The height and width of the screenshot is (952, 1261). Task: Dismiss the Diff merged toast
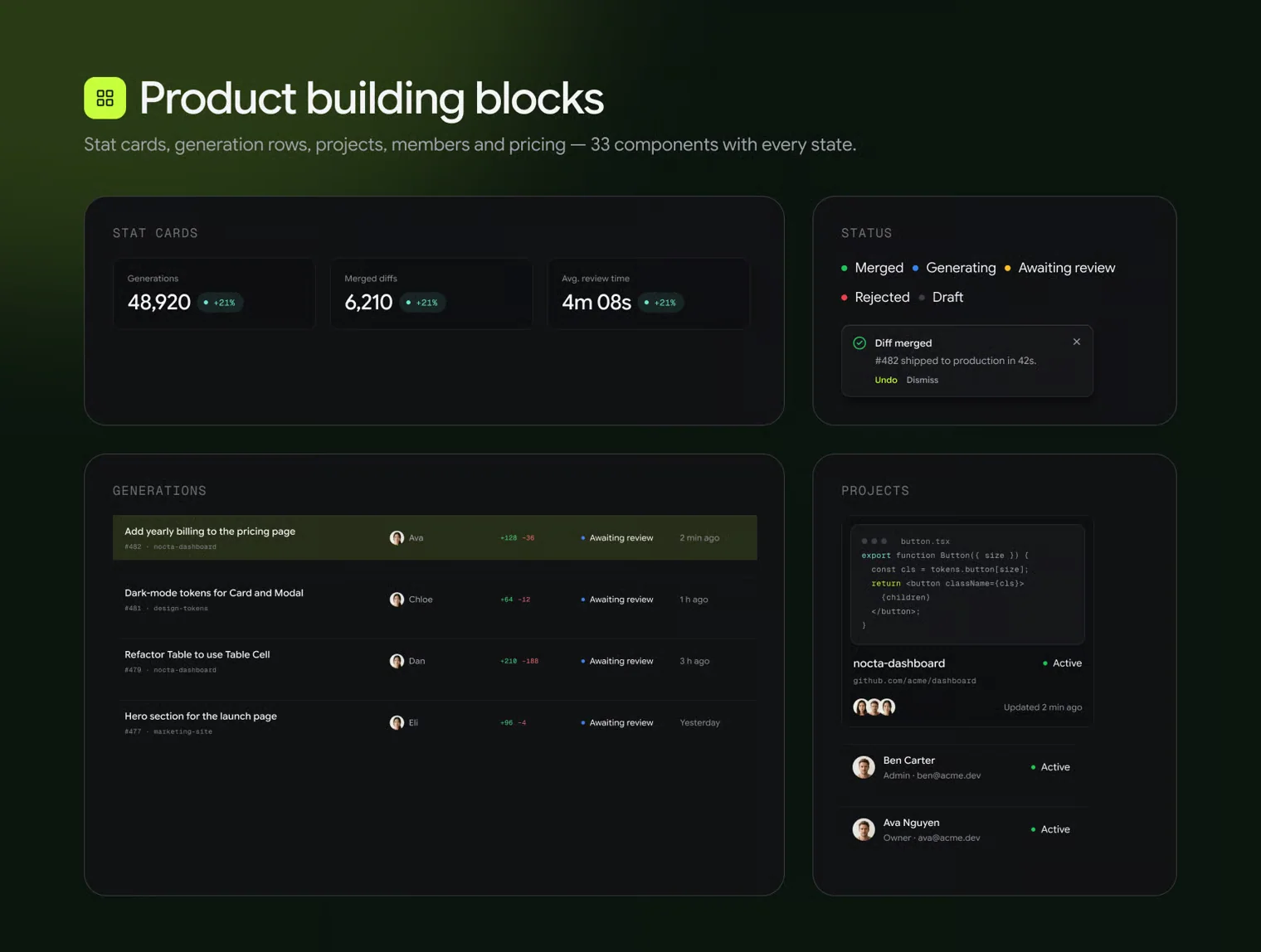pyautogui.click(x=922, y=380)
